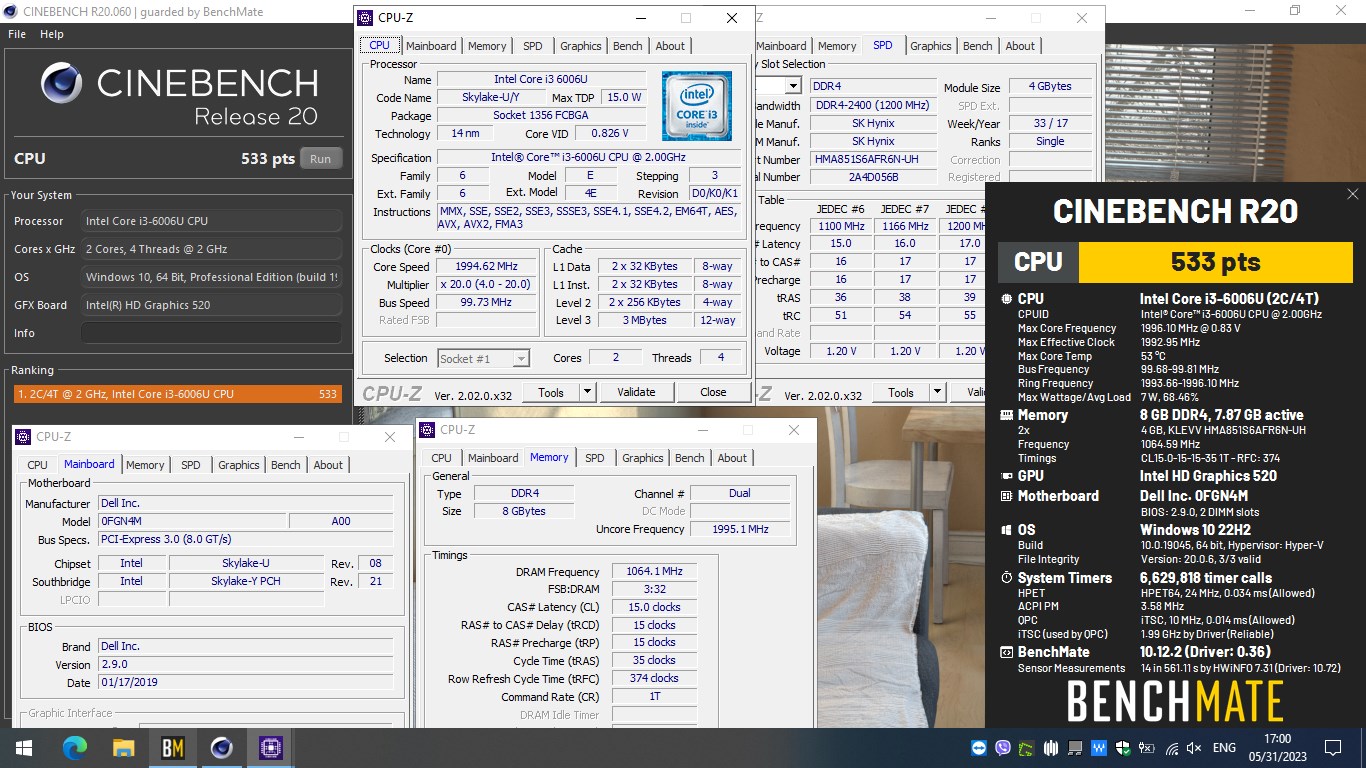Click the green tray icon next to Viber
The height and width of the screenshot is (768, 1366).
[1027, 748]
